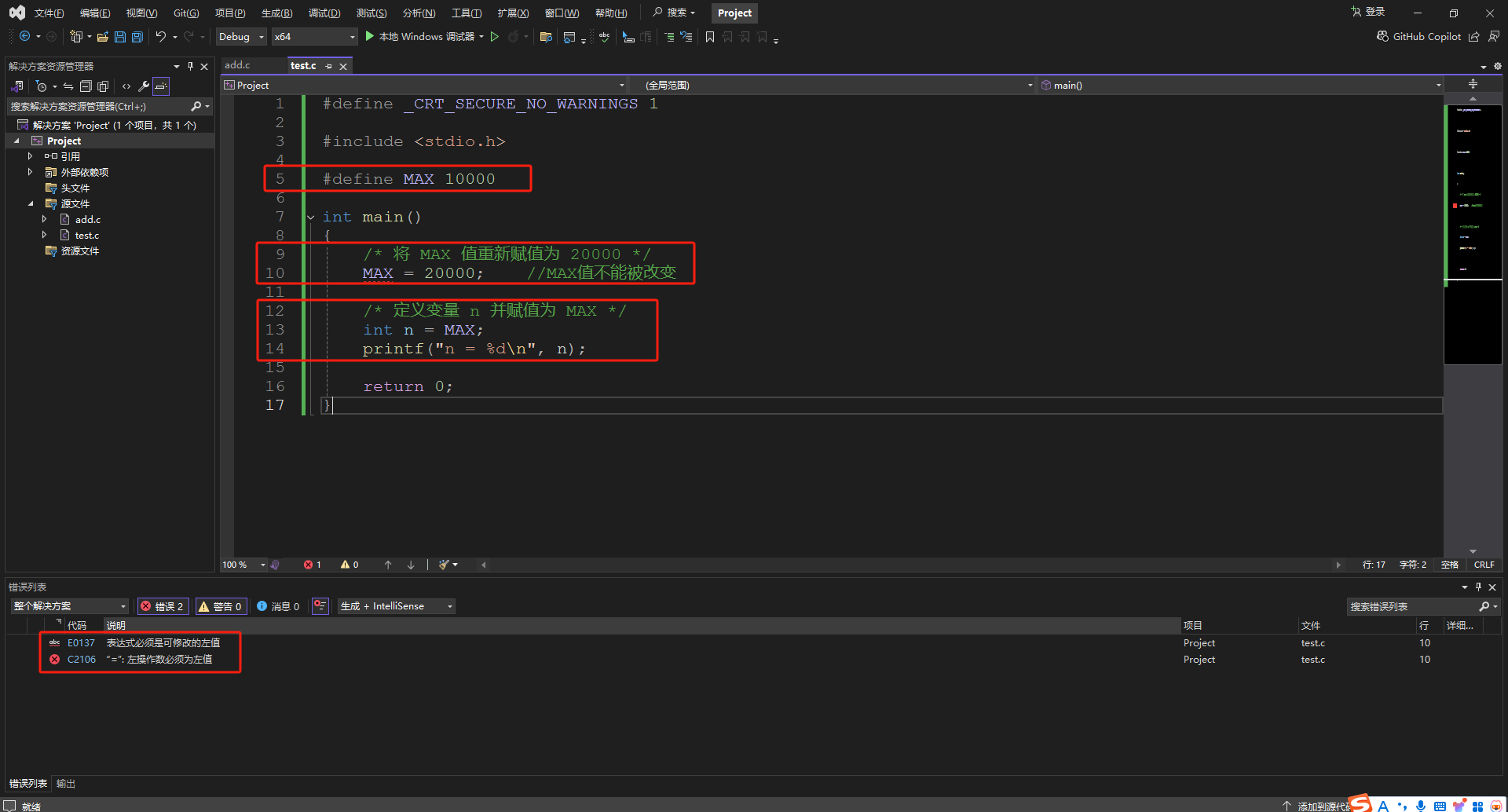Screen dimensions: 1508x812
Task: Click the pending changes filter clock icon
Action: click(x=42, y=86)
